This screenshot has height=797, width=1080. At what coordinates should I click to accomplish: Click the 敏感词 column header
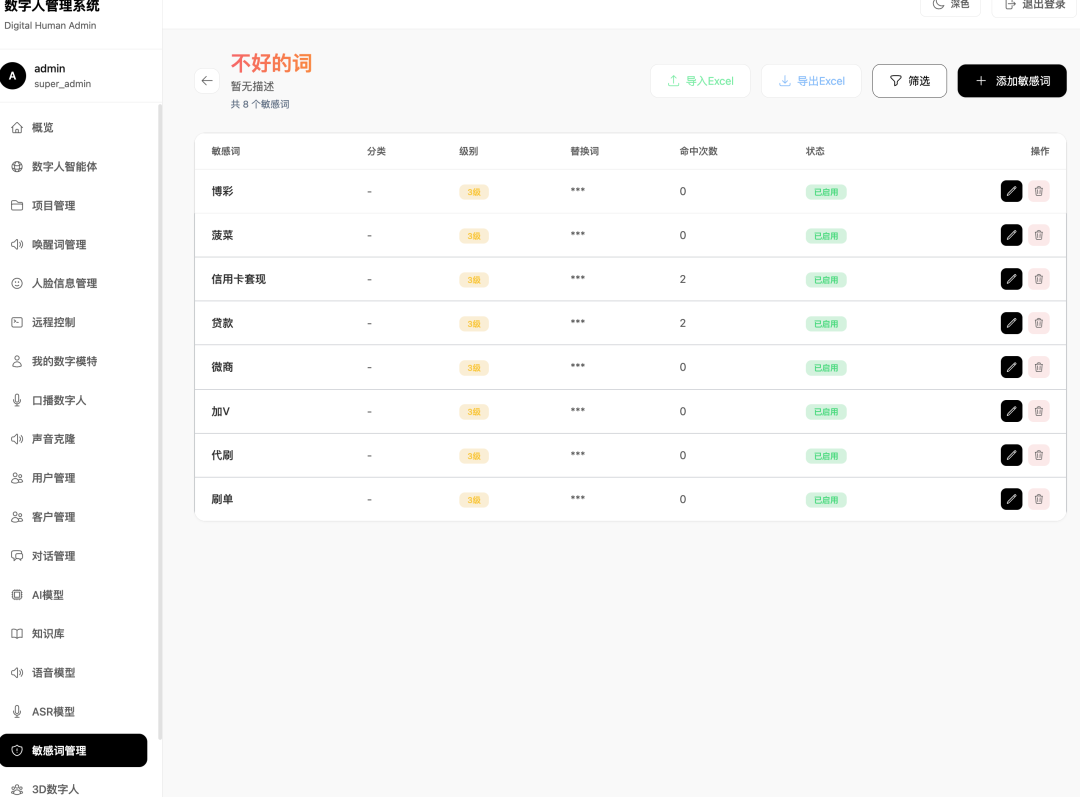coord(226,151)
